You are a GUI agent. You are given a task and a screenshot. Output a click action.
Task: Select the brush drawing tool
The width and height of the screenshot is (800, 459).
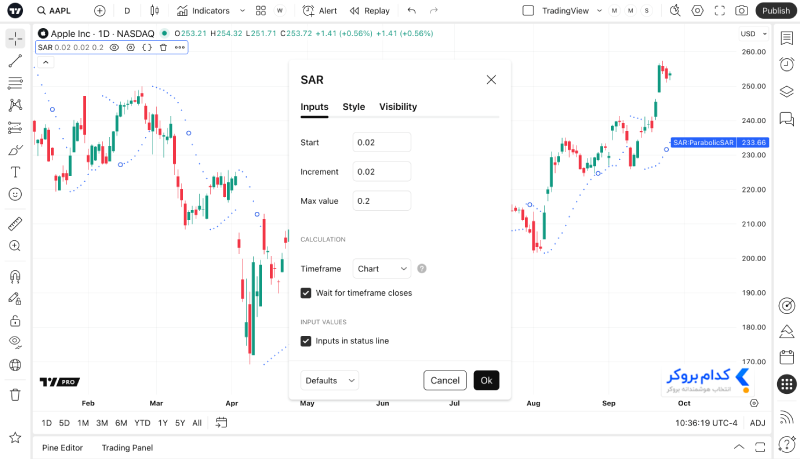pos(15,150)
